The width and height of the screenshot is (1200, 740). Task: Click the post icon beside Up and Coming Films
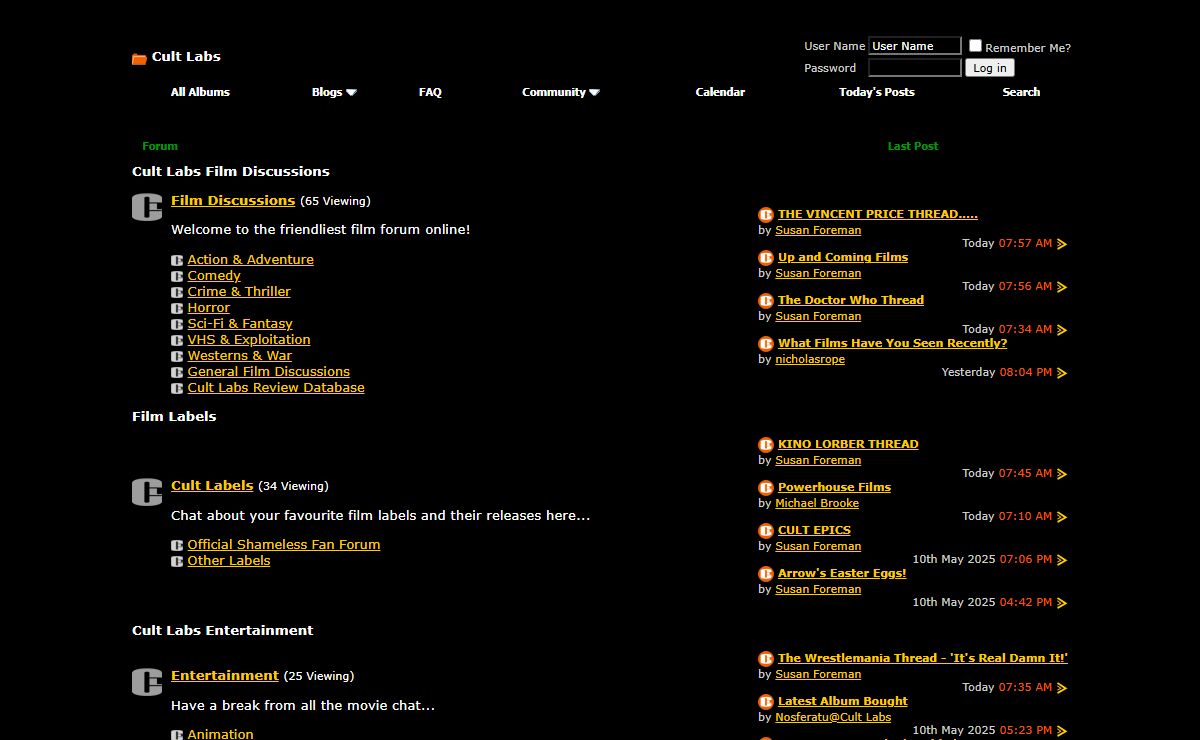click(766, 257)
